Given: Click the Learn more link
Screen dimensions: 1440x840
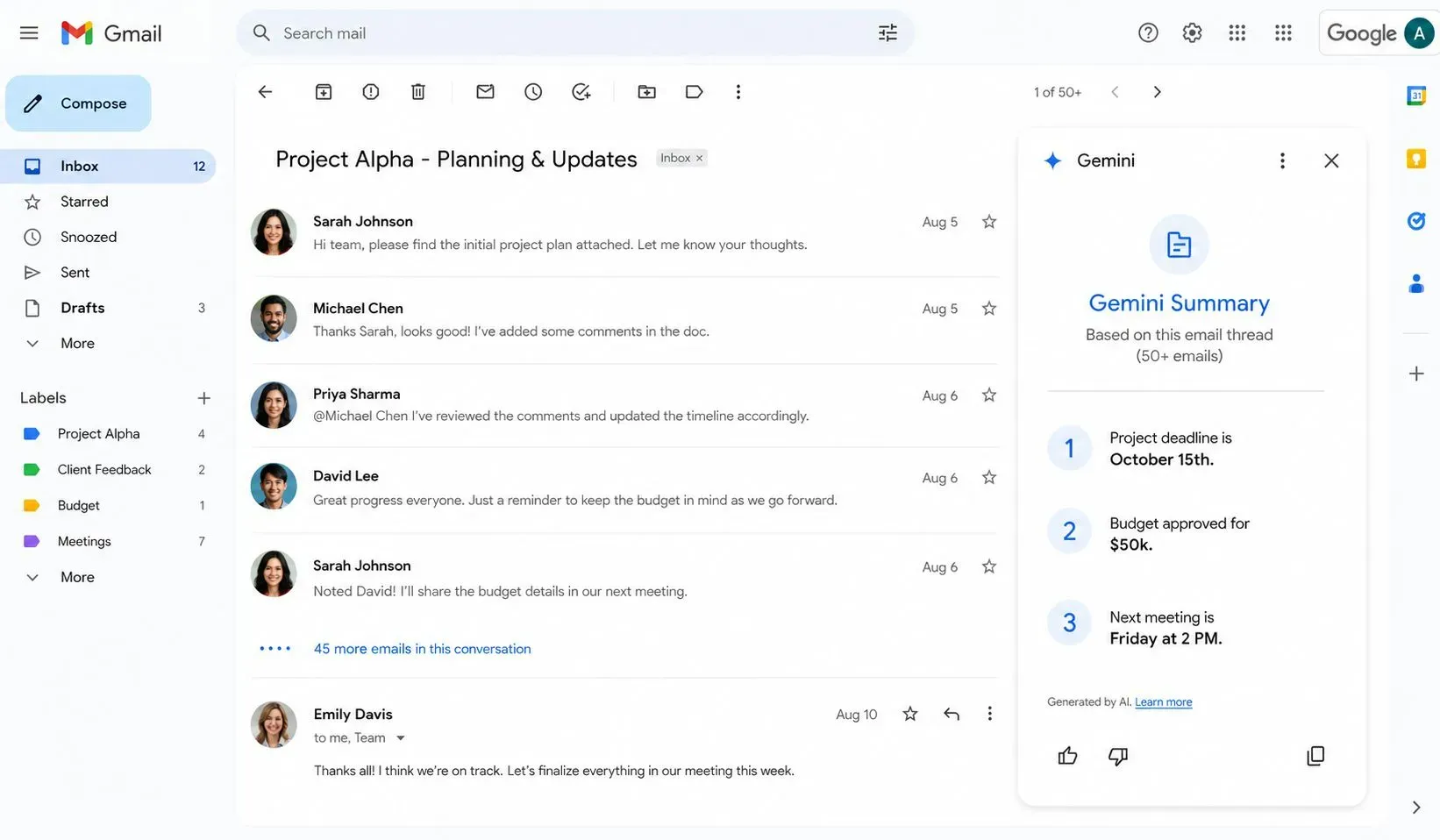Looking at the screenshot, I should coord(1163,702).
